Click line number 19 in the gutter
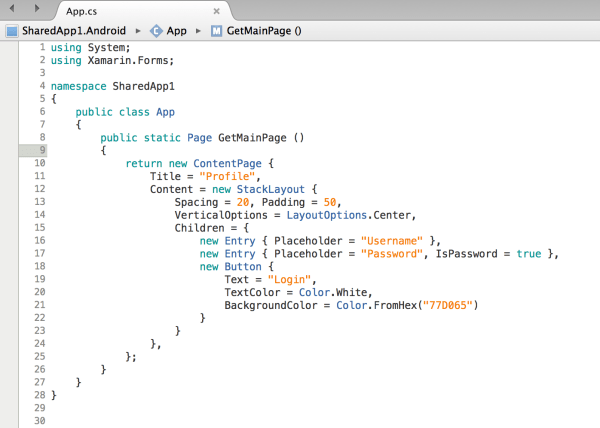 (40, 279)
